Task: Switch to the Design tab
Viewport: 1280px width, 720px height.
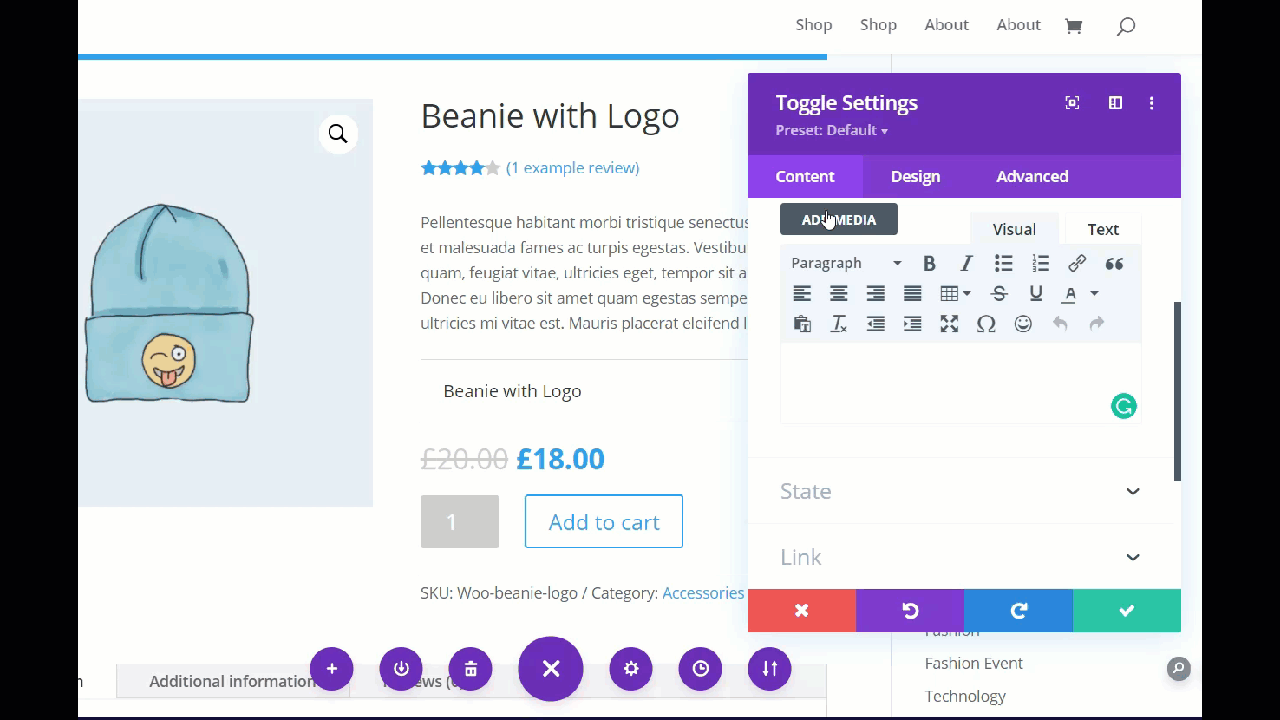Action: (x=915, y=176)
